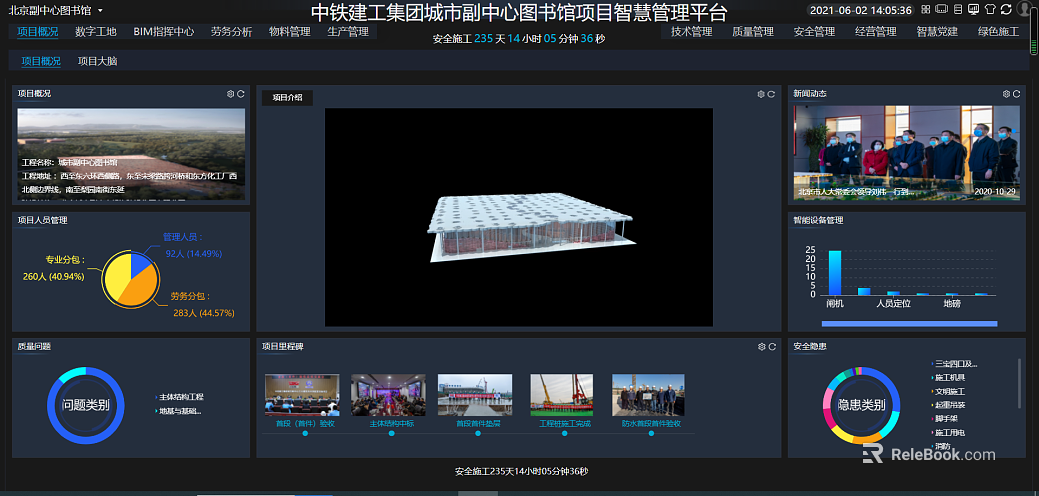Click the 问题类别 donut chart center
The width and height of the screenshot is (1039, 496).
[85, 405]
